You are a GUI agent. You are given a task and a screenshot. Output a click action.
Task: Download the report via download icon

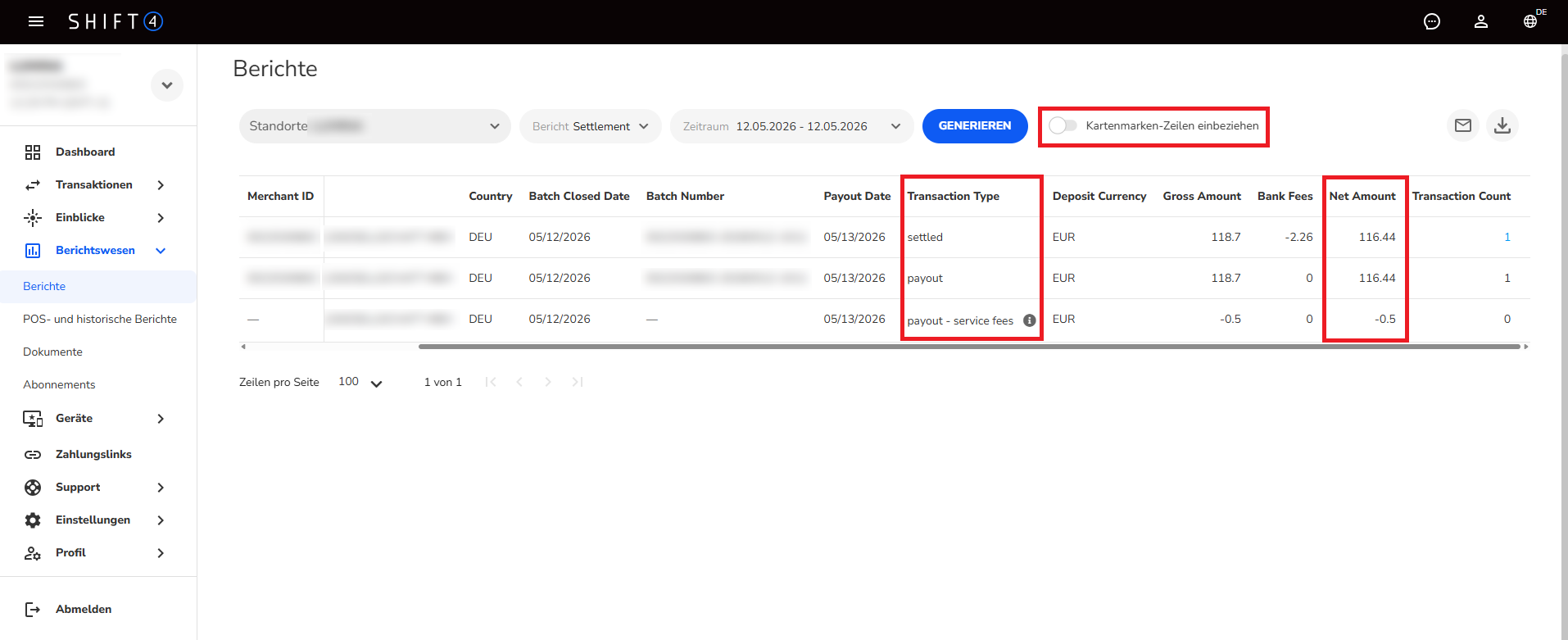1502,125
